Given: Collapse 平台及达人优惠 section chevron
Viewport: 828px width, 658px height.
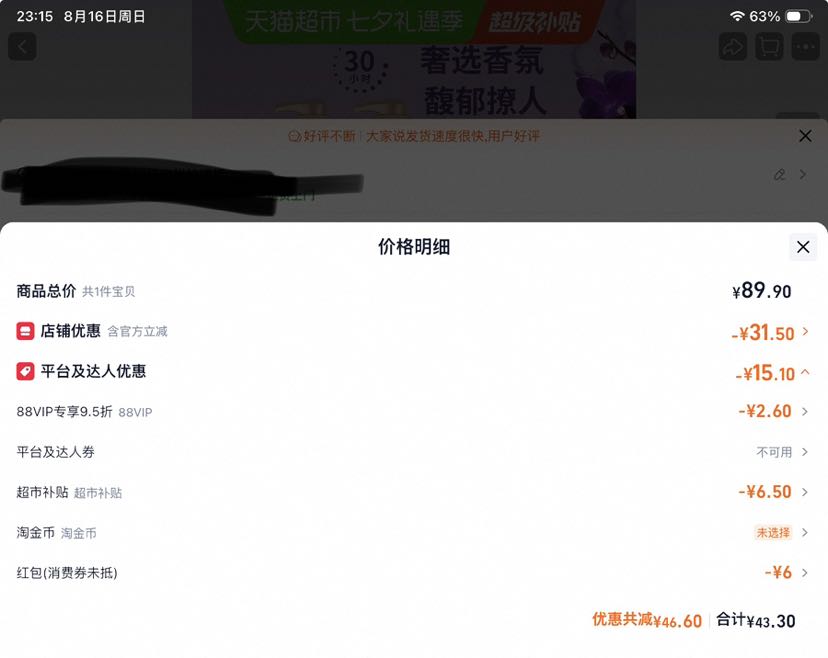Looking at the screenshot, I should (x=805, y=372).
